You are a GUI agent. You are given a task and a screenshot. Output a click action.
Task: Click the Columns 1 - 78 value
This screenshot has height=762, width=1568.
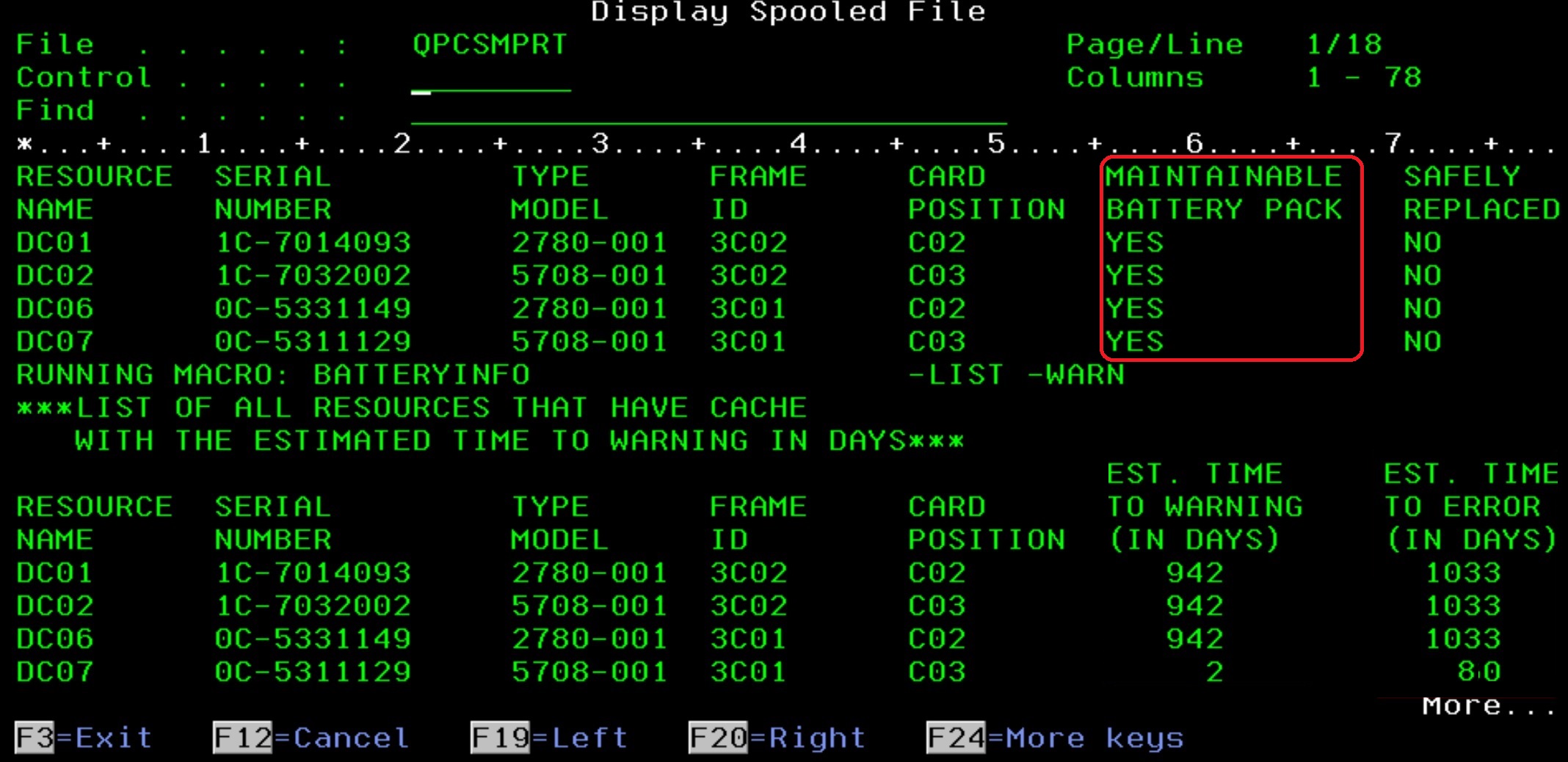(1363, 78)
